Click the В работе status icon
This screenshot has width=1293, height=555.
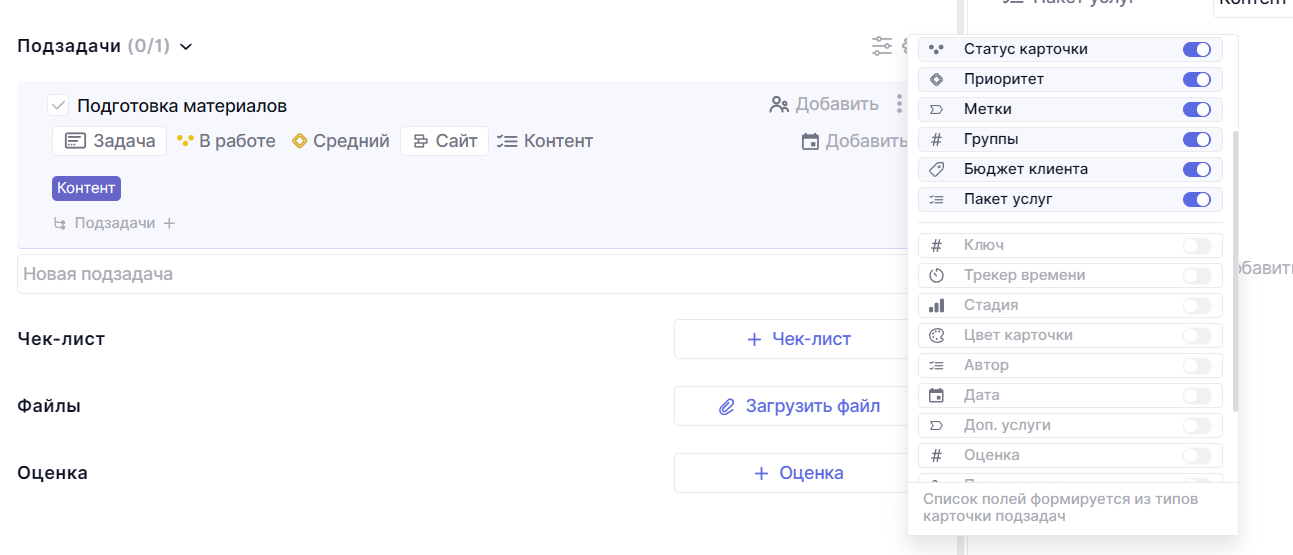pyautogui.click(x=185, y=141)
